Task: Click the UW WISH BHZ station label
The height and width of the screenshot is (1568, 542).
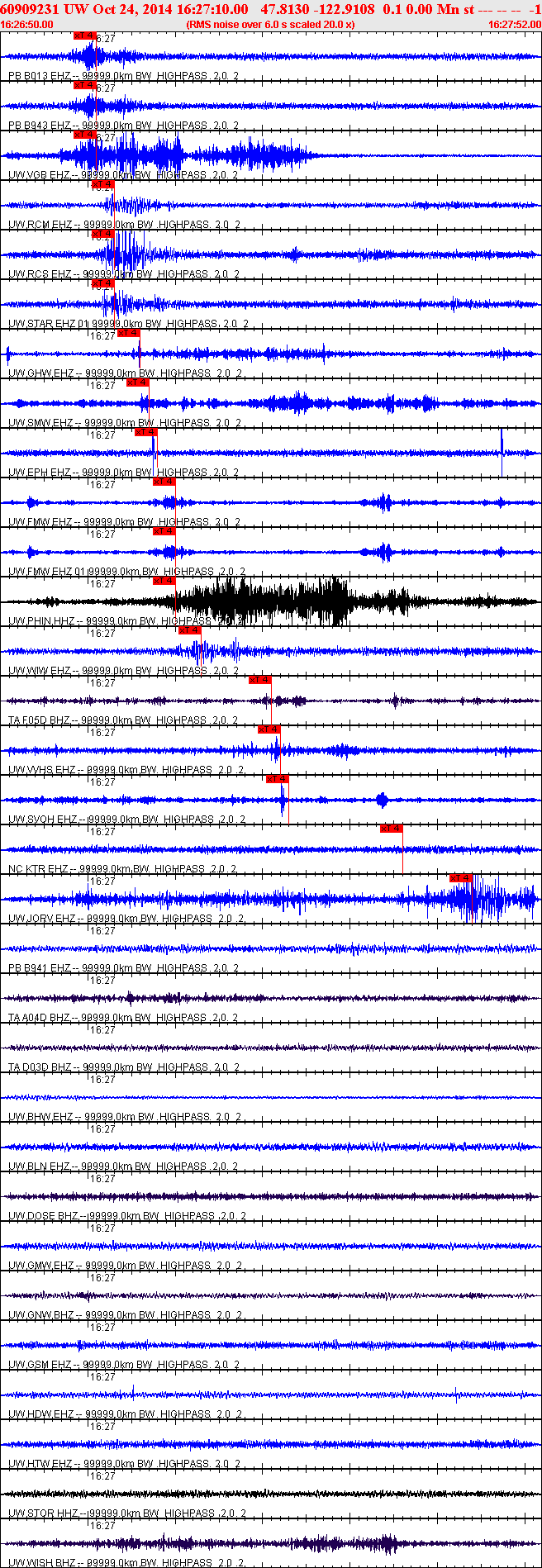Action: click(x=43, y=1563)
